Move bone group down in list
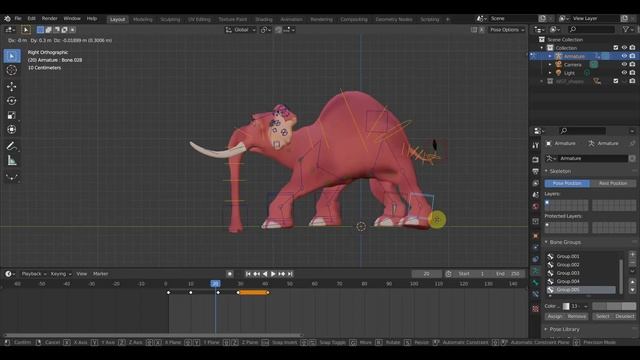640x360 pixels. pyautogui.click(x=632, y=290)
